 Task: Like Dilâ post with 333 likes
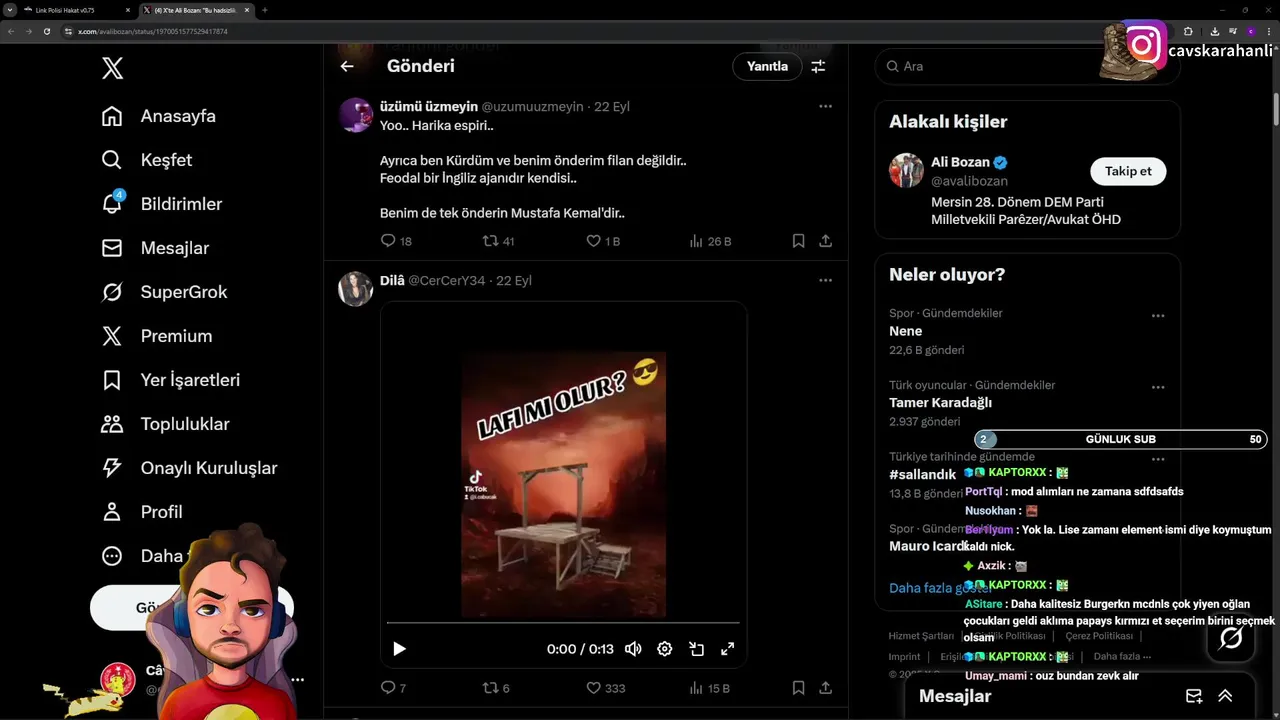(x=605, y=688)
